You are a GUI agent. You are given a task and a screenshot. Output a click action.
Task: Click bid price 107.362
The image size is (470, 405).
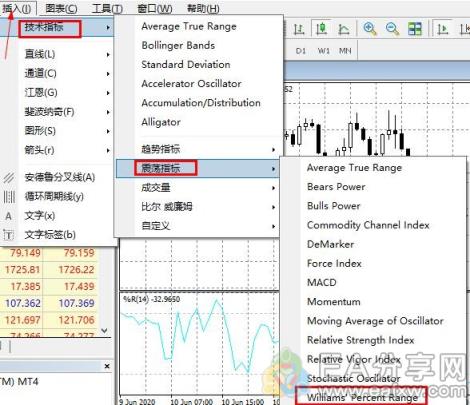click(x=23, y=303)
